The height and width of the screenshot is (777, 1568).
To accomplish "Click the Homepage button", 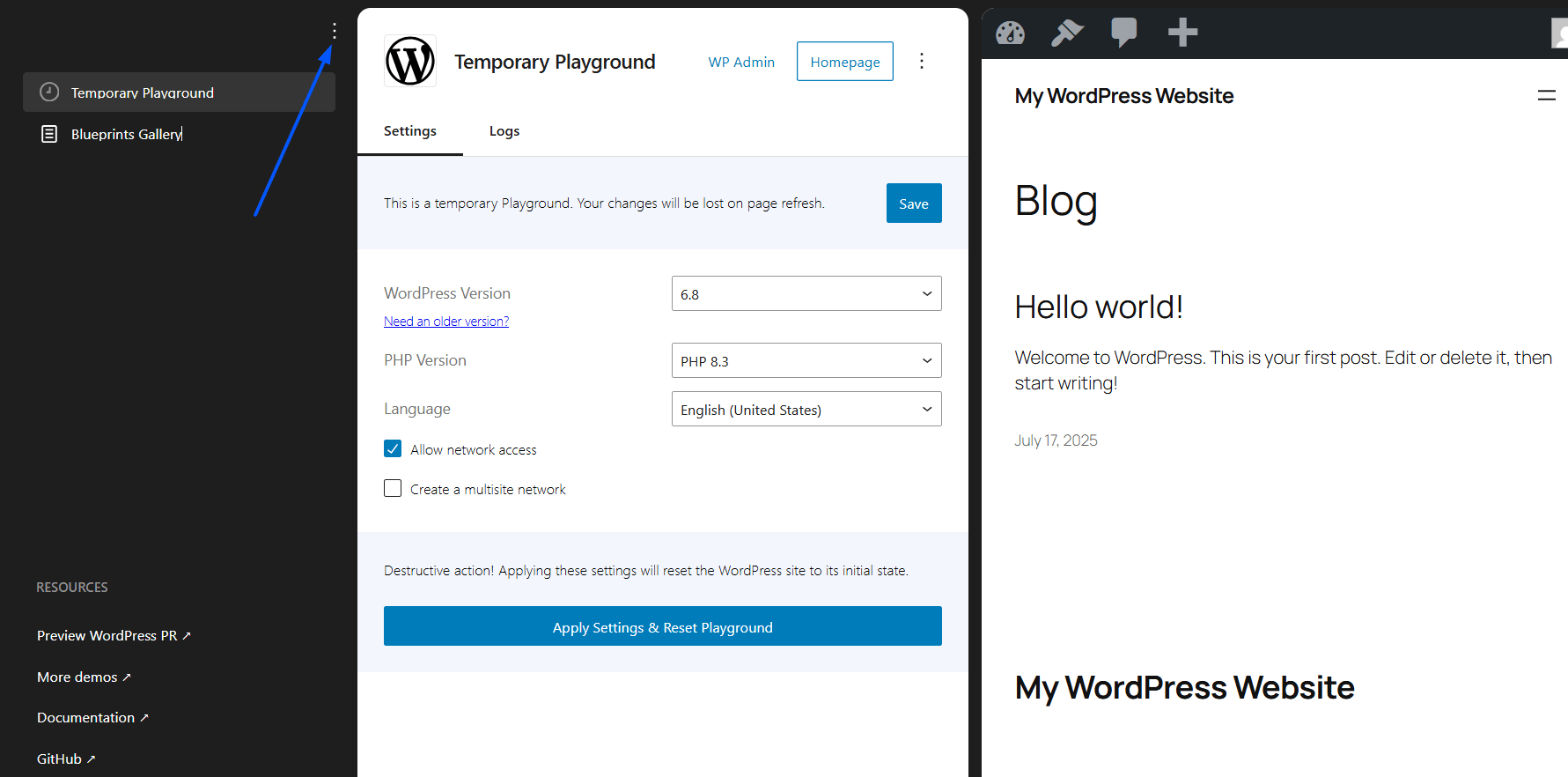I will click(x=845, y=61).
